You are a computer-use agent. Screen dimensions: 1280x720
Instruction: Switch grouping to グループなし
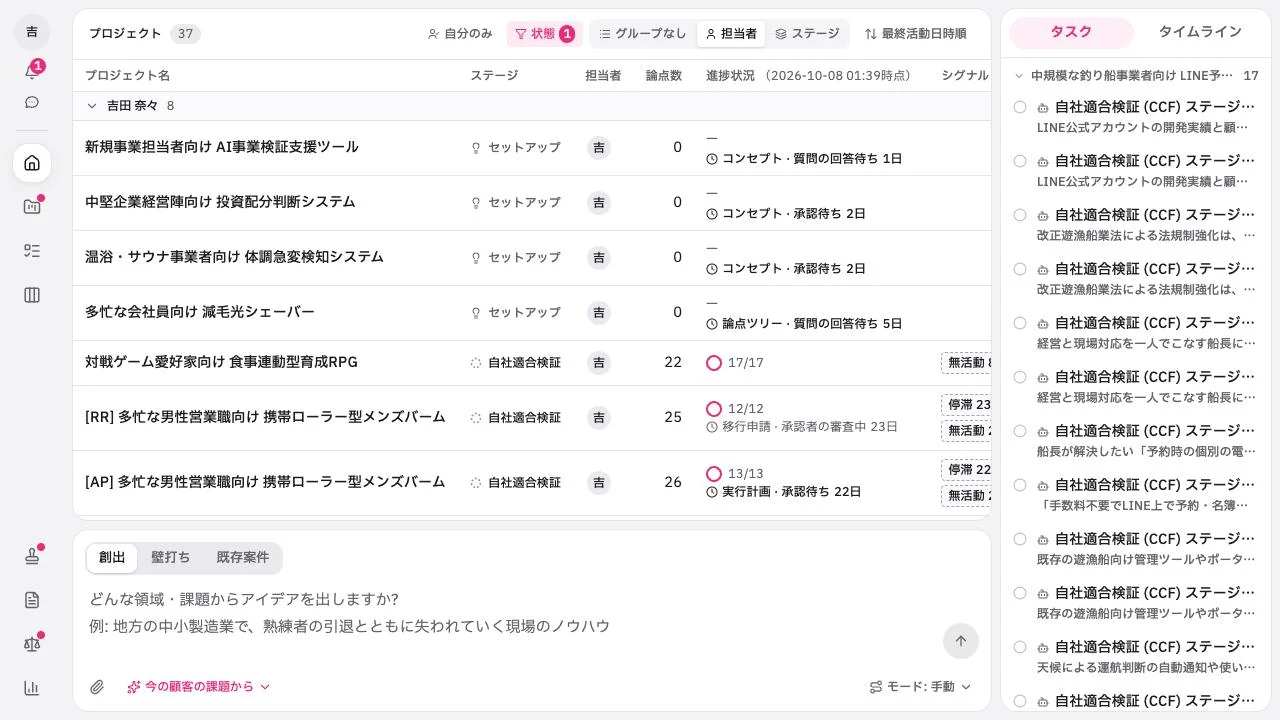(x=643, y=34)
